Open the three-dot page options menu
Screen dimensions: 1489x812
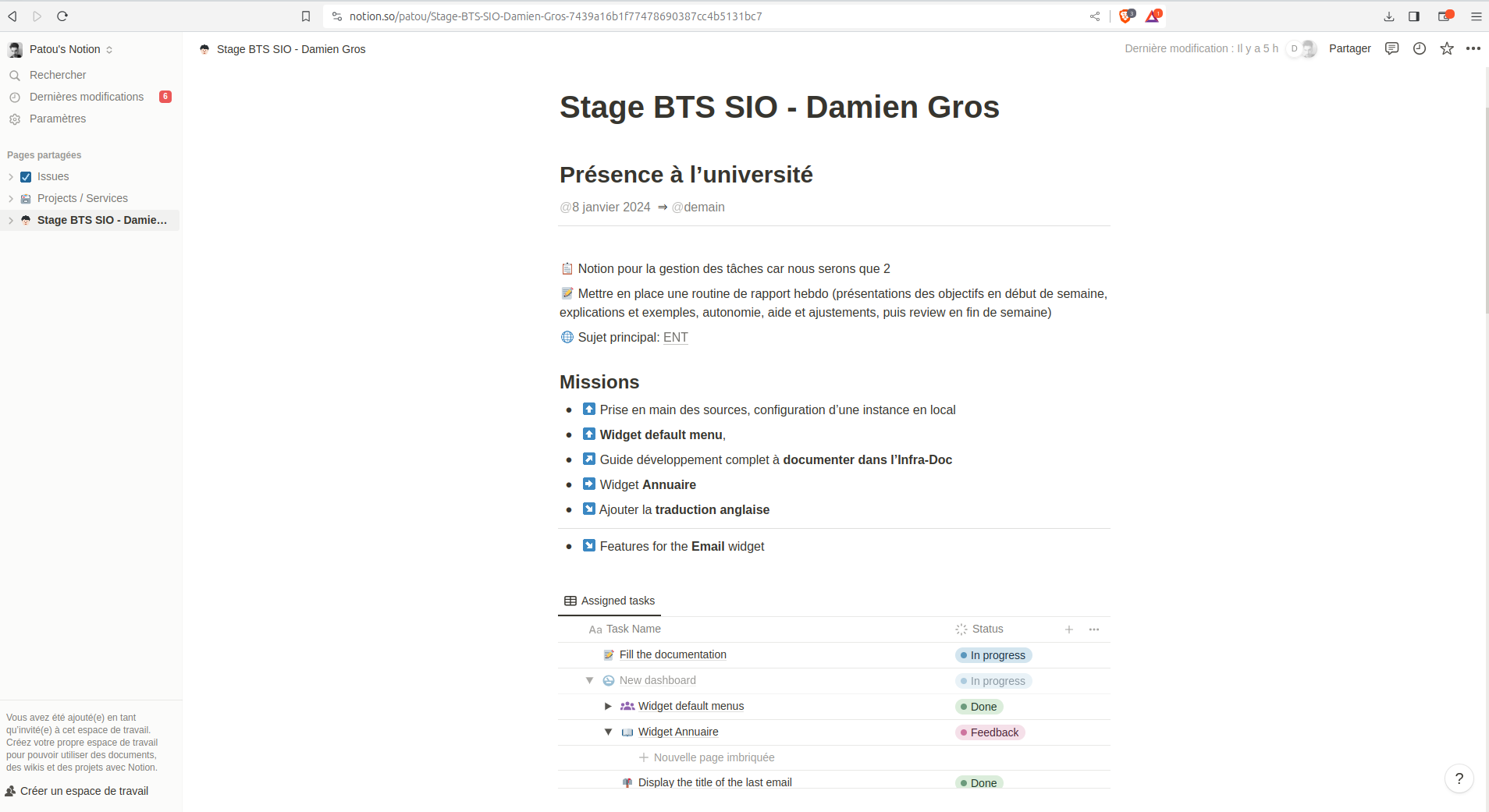pos(1473,48)
